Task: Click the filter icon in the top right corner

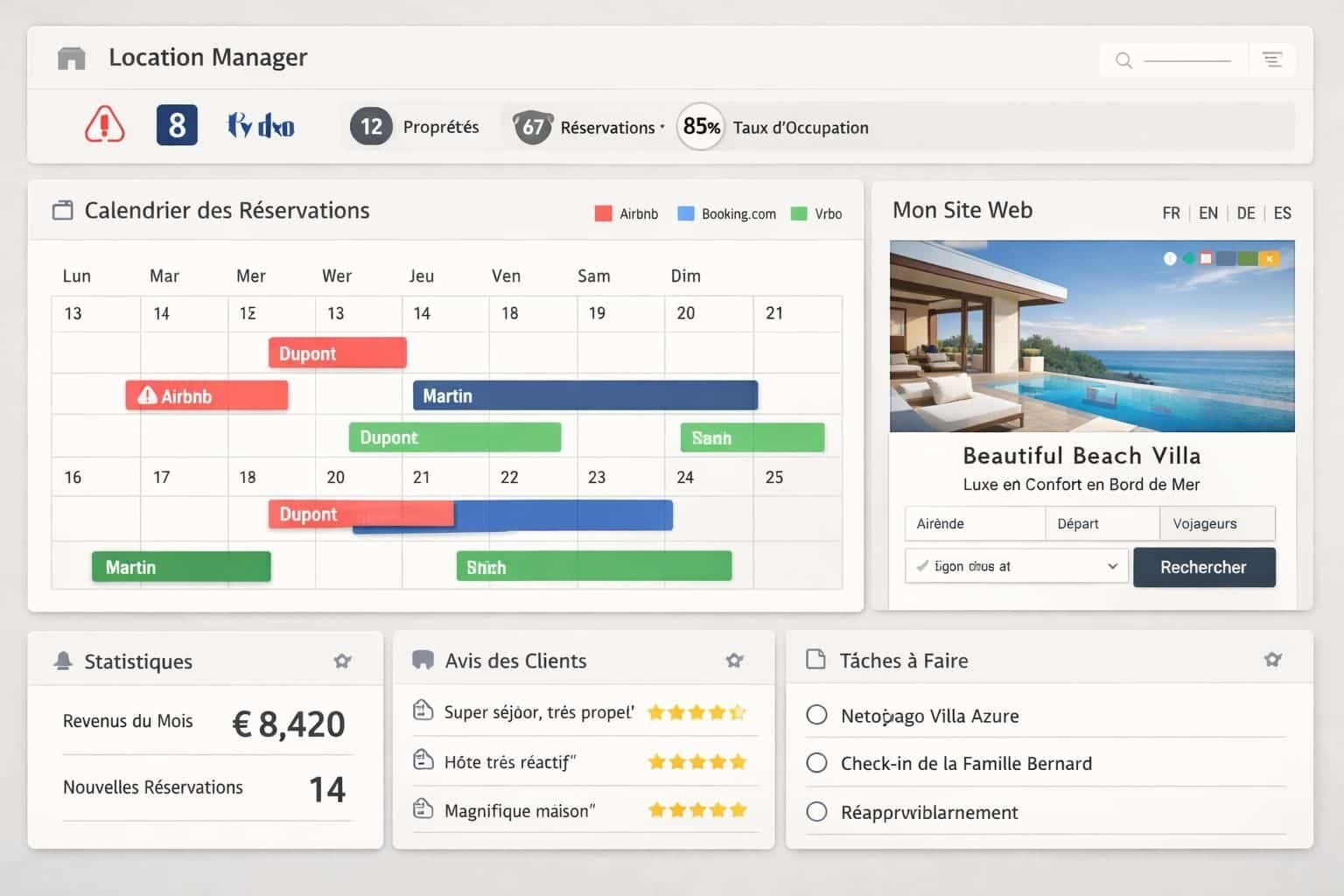Action: (1272, 59)
